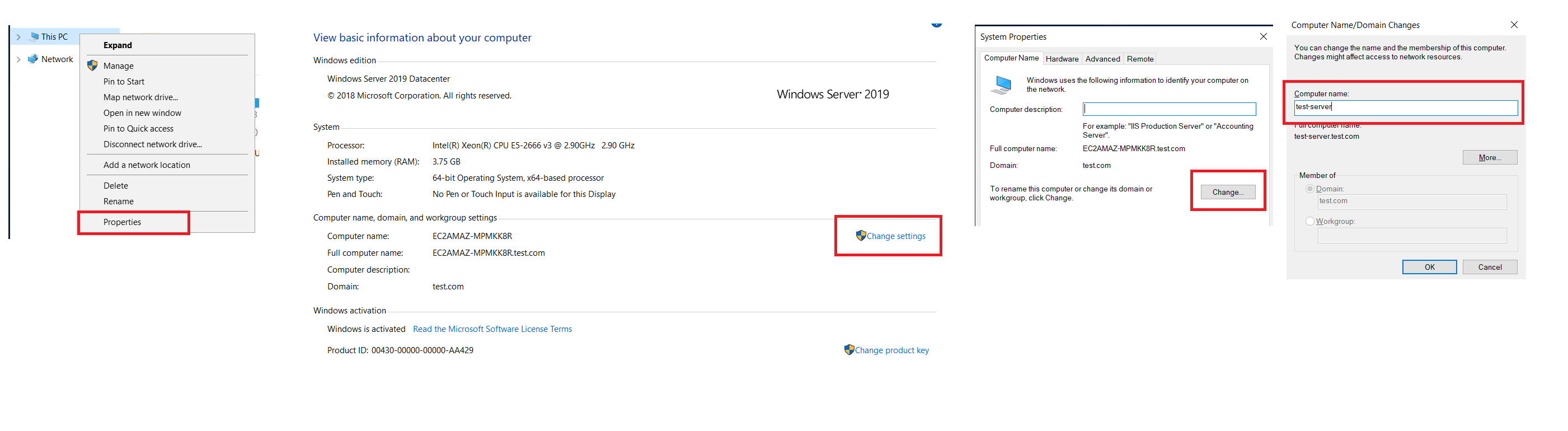Open Map network drive... option
The height and width of the screenshot is (431, 1568).
167,97
